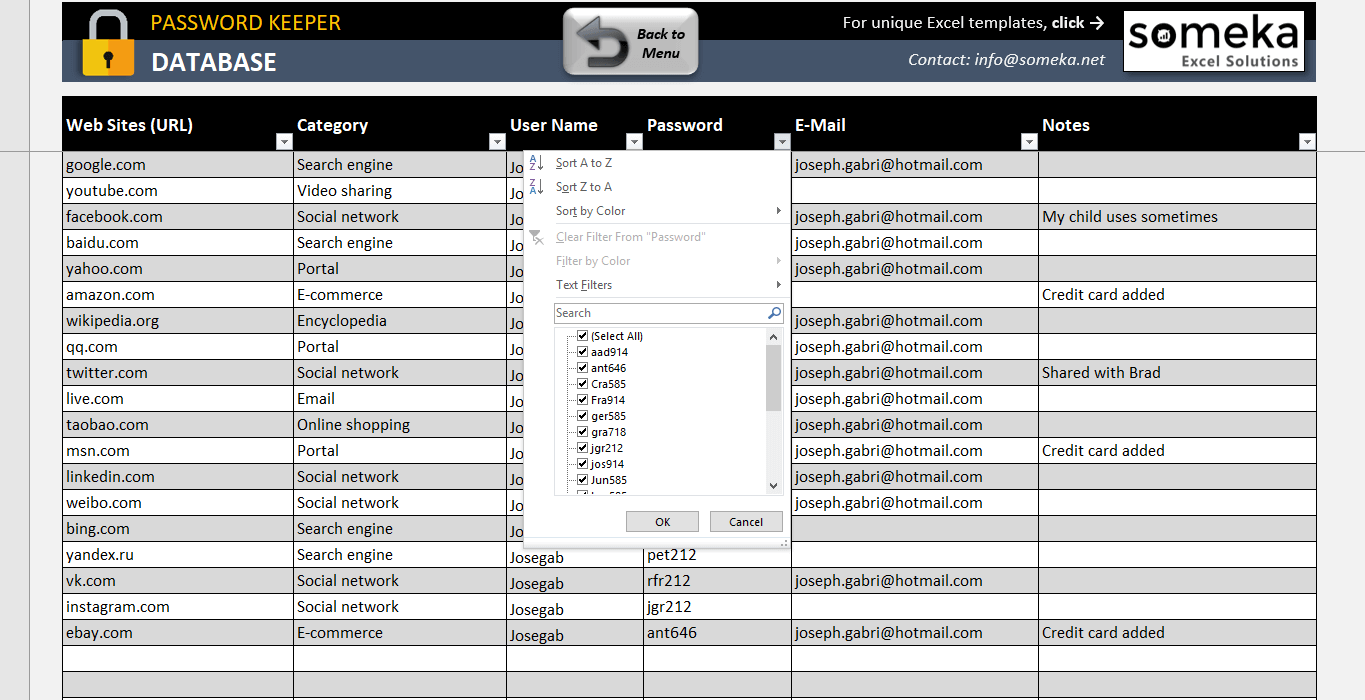1365x700 pixels.
Task: Click the search magnifier icon
Action: 774,313
